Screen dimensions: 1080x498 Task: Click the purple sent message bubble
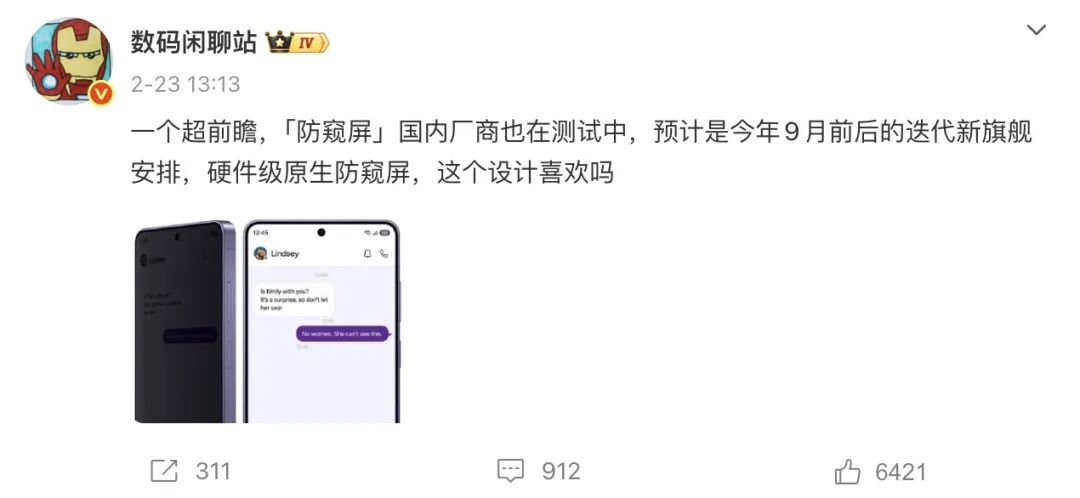[342, 333]
